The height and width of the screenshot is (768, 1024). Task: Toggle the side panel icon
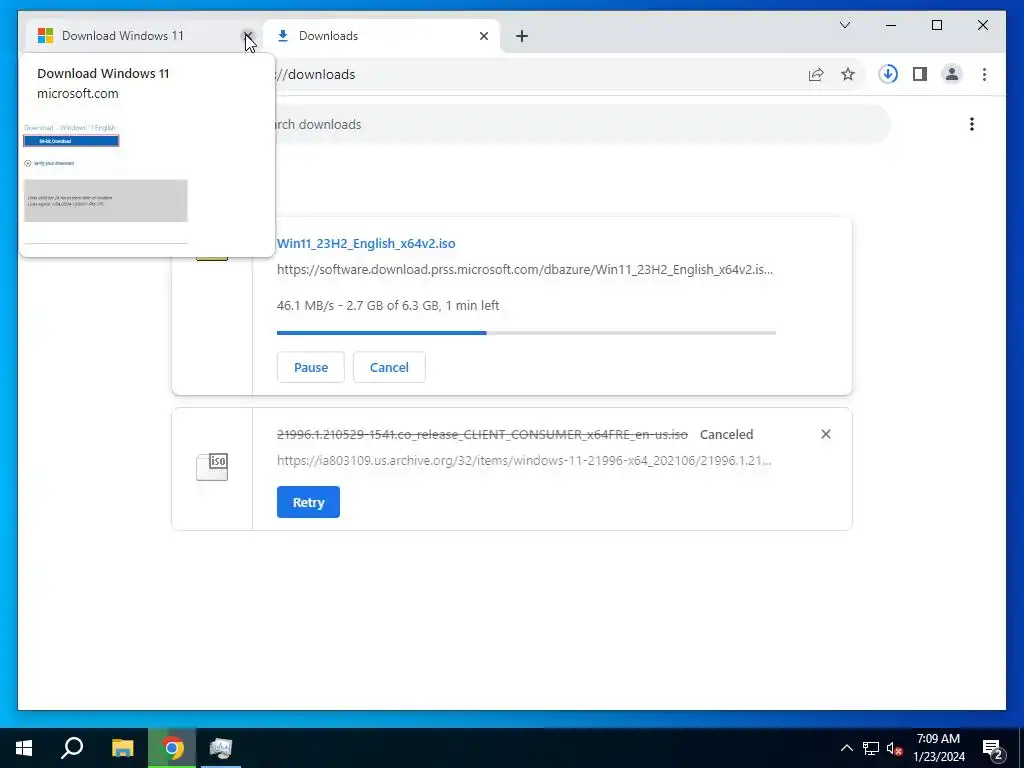920,74
